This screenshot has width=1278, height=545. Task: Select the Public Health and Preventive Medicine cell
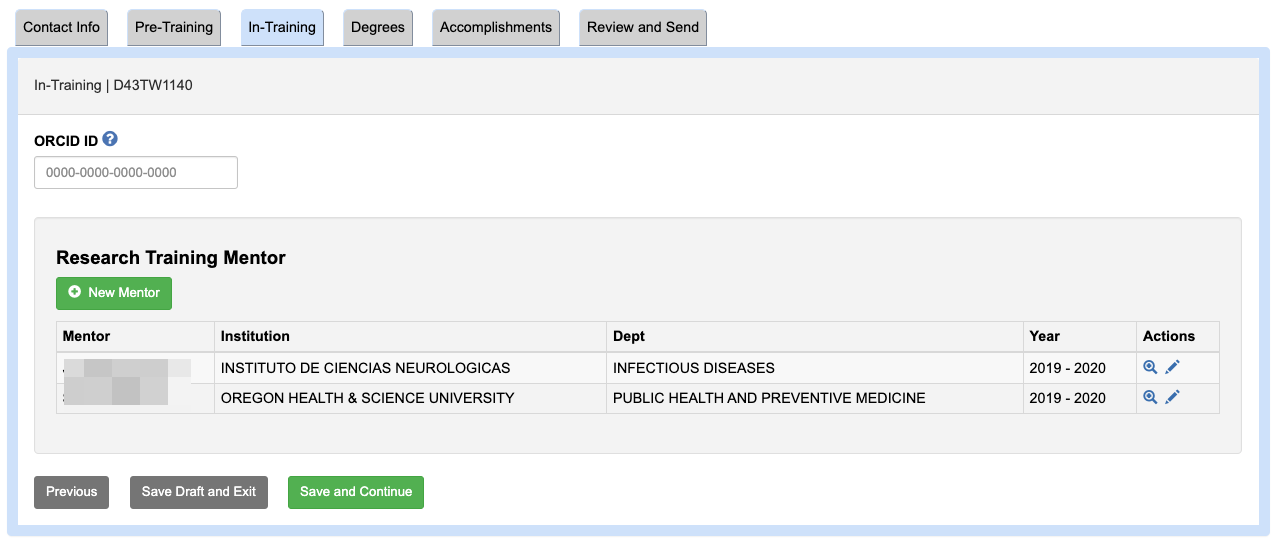(x=769, y=398)
